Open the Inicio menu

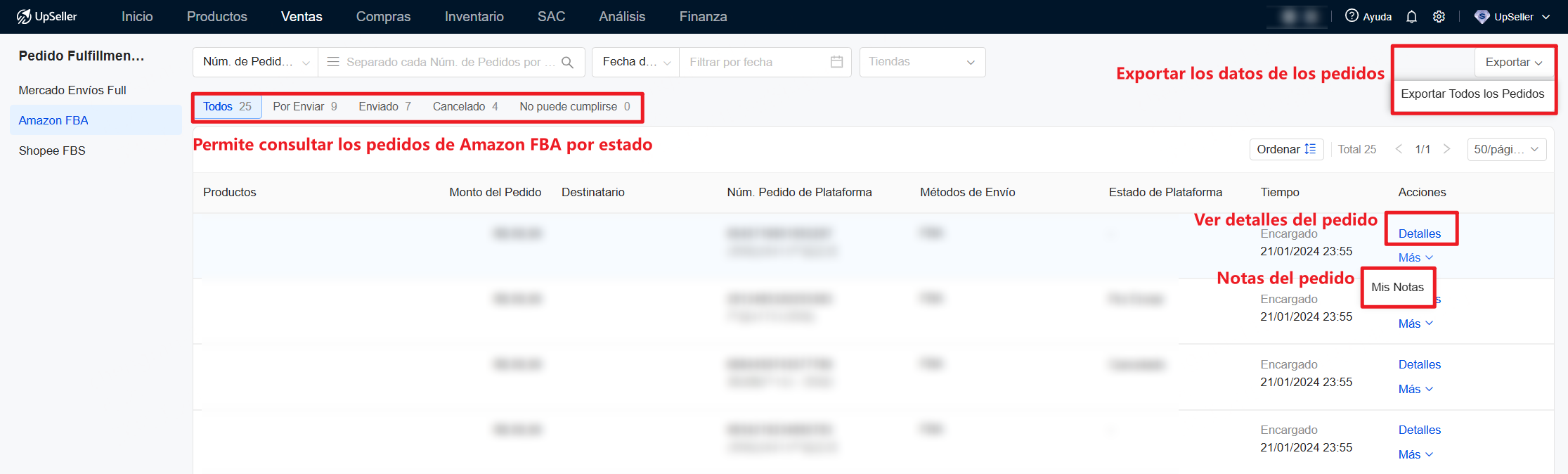click(137, 16)
